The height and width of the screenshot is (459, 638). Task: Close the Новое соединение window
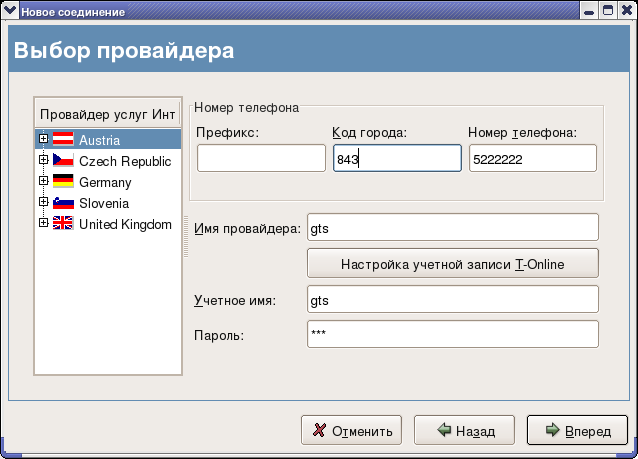point(627,10)
